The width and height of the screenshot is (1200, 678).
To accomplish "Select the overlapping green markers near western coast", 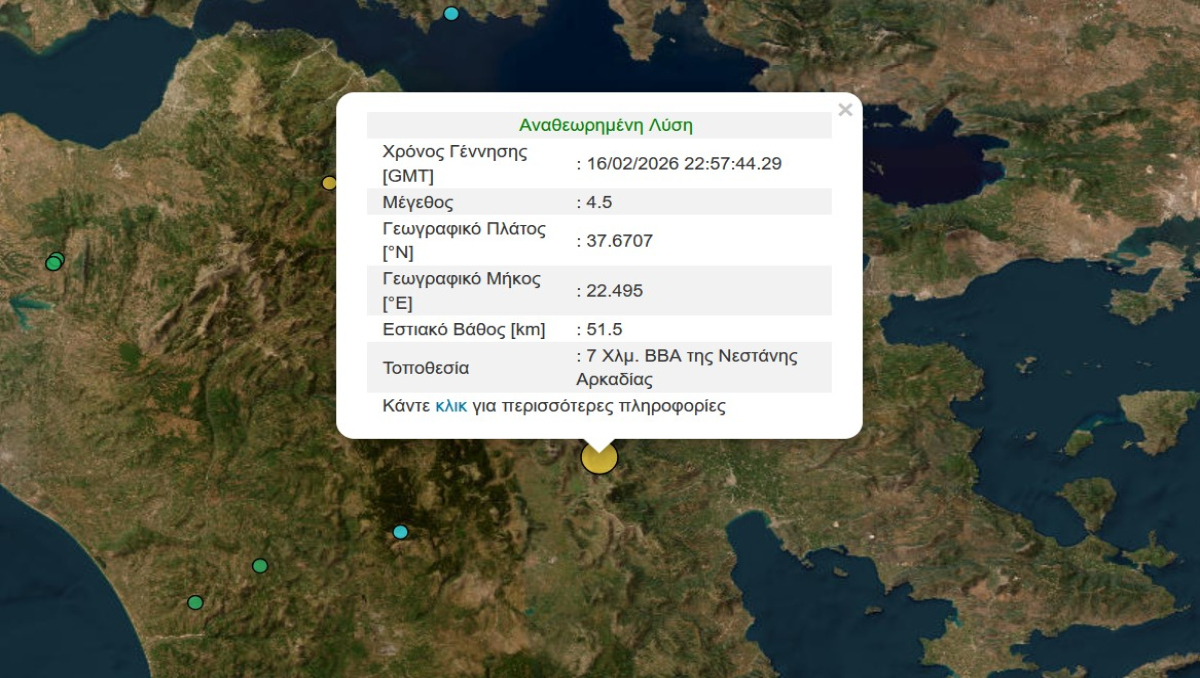I will pos(54,262).
